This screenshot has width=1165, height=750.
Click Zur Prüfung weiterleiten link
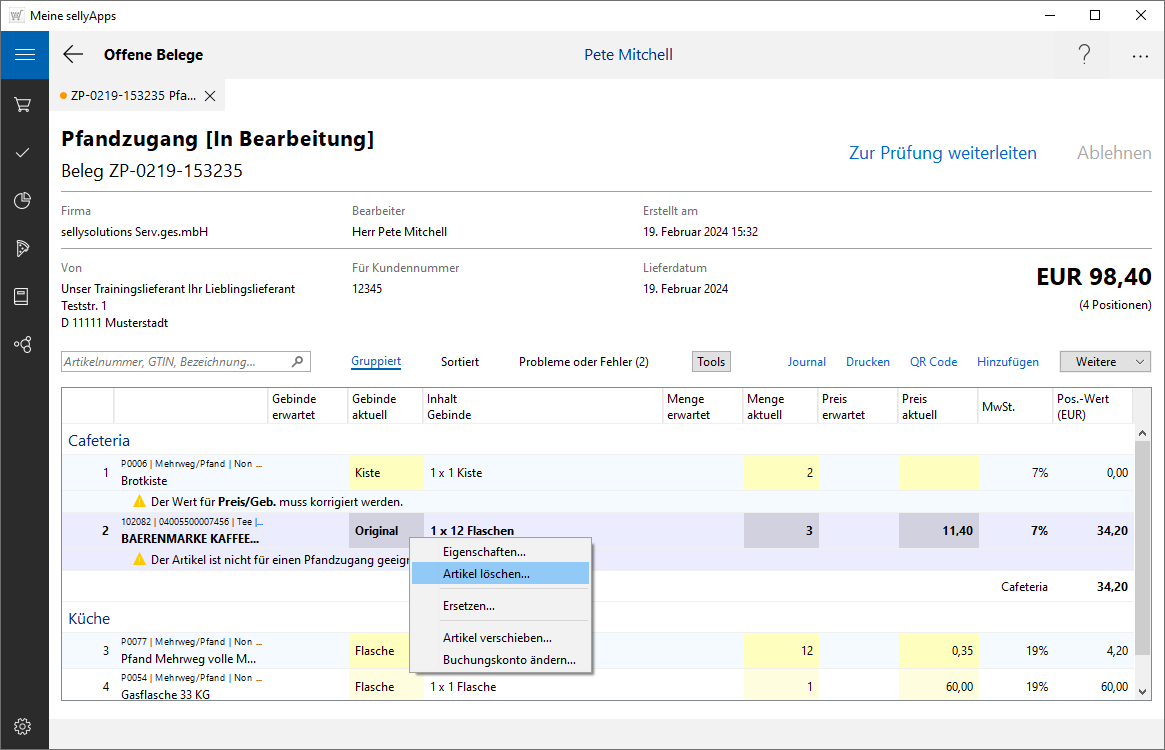tap(942, 153)
